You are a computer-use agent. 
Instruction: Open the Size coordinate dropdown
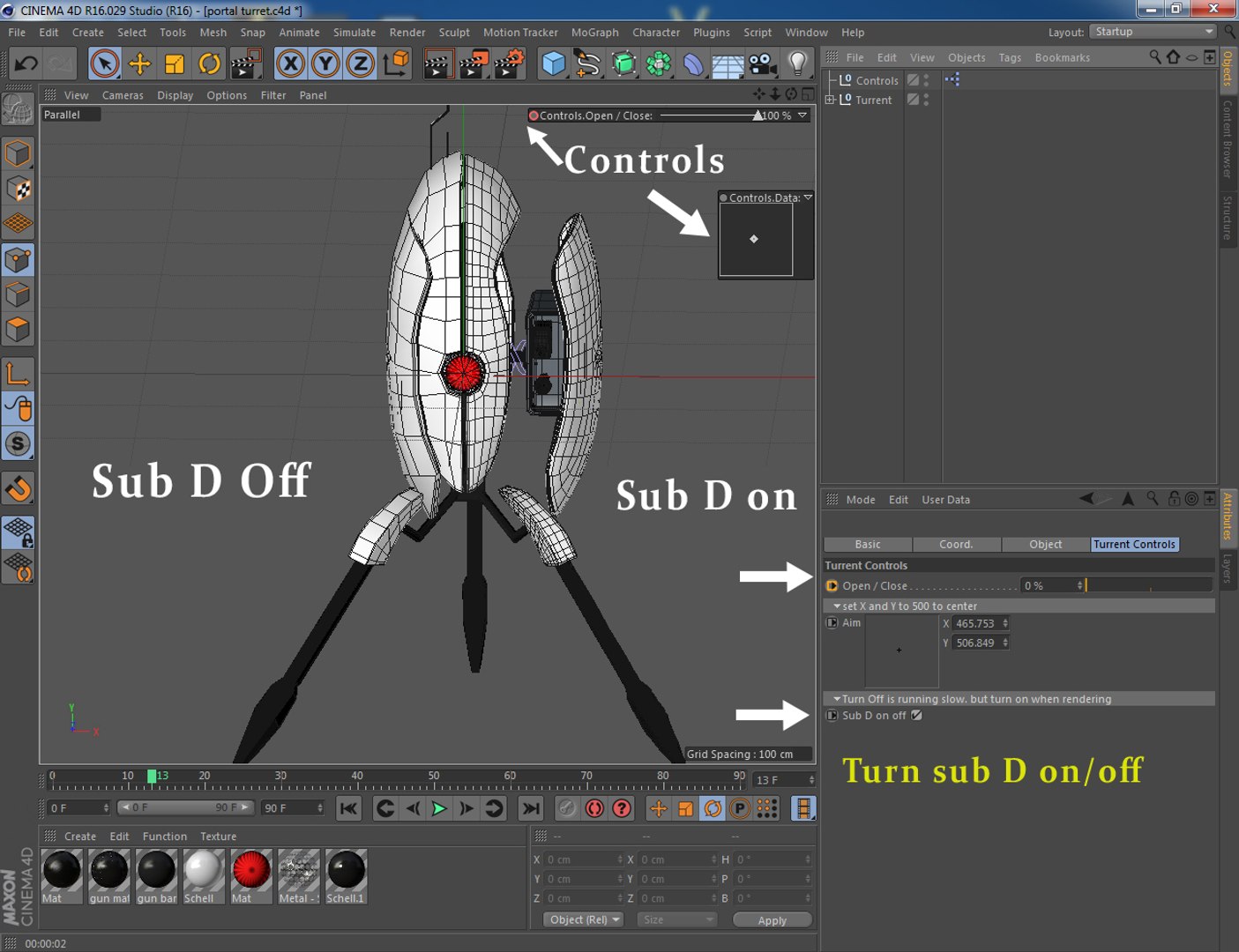pyautogui.click(x=677, y=919)
